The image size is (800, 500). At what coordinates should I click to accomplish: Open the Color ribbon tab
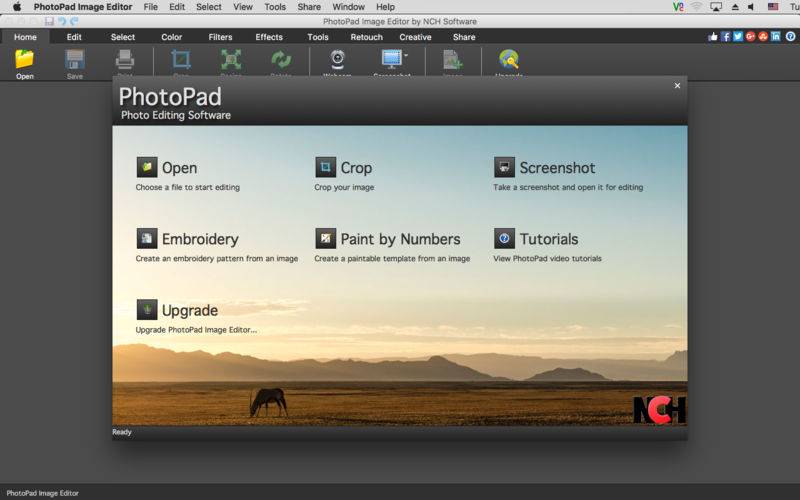[171, 37]
